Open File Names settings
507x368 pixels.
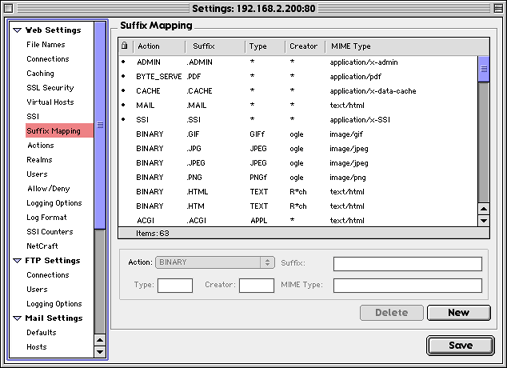46,44
